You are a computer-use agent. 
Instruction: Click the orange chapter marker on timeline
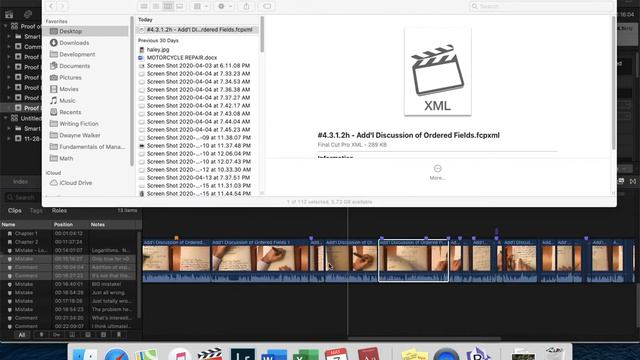tap(176, 237)
